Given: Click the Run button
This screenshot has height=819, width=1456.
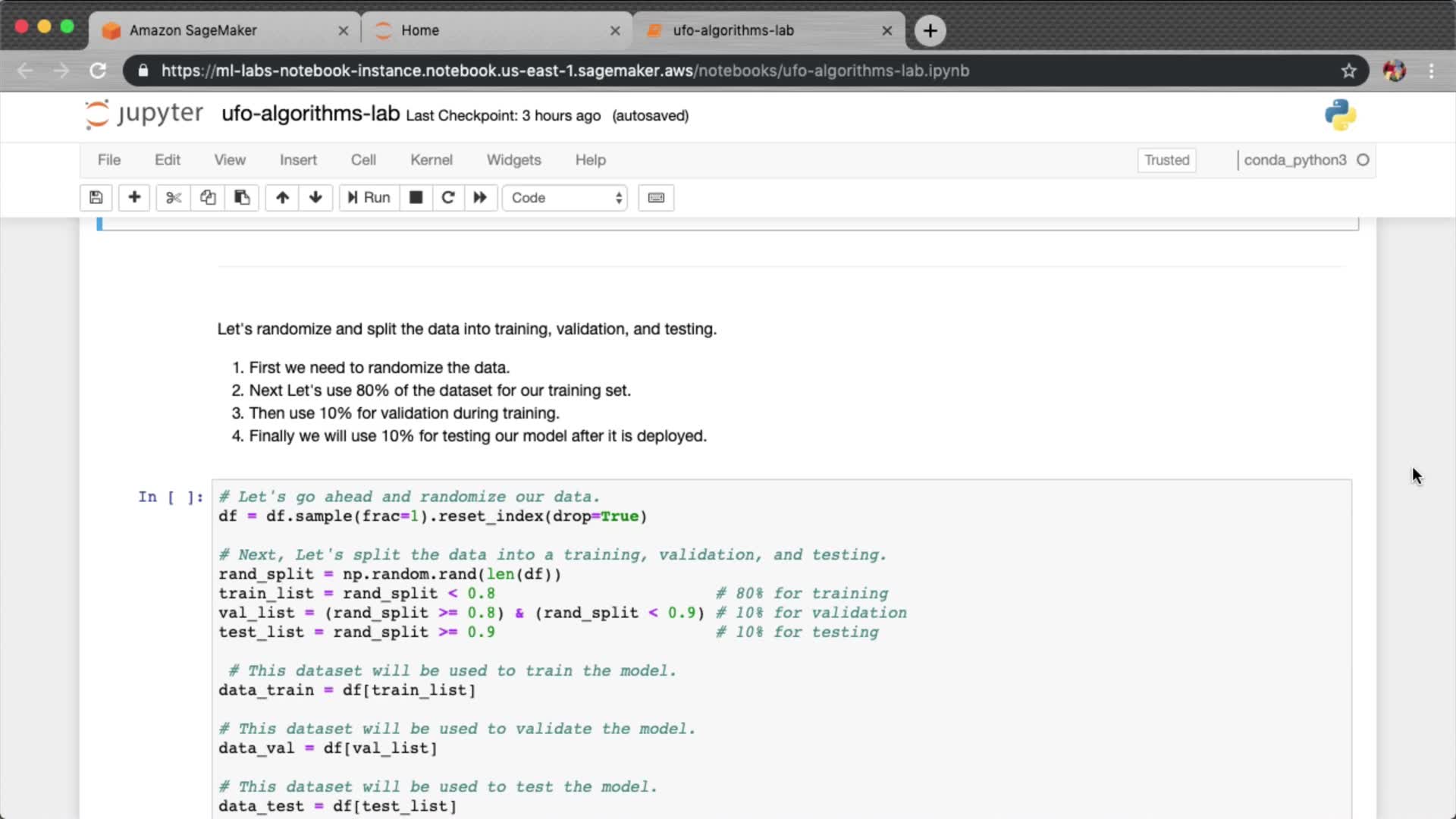Looking at the screenshot, I should coord(369,198).
